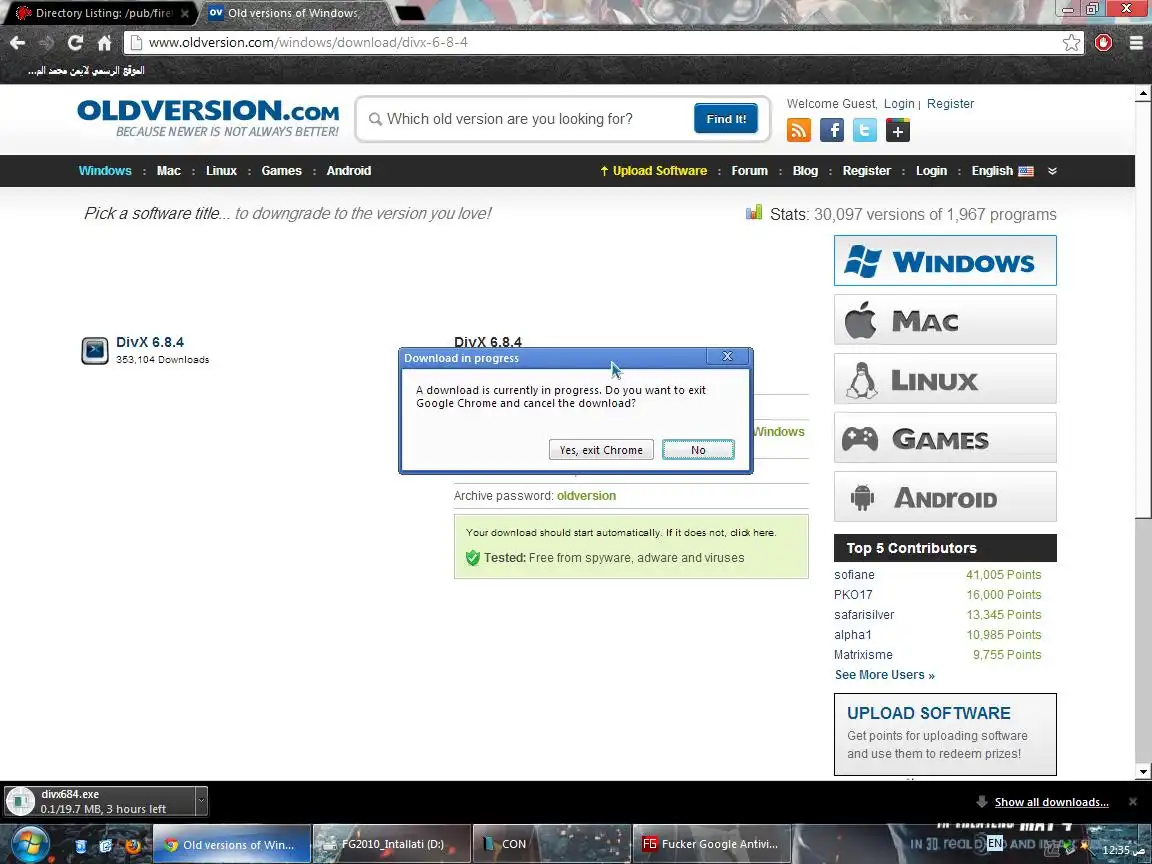Viewport: 1152px width, 864px height.
Task: Open the Upload Software promo box
Action: click(945, 734)
